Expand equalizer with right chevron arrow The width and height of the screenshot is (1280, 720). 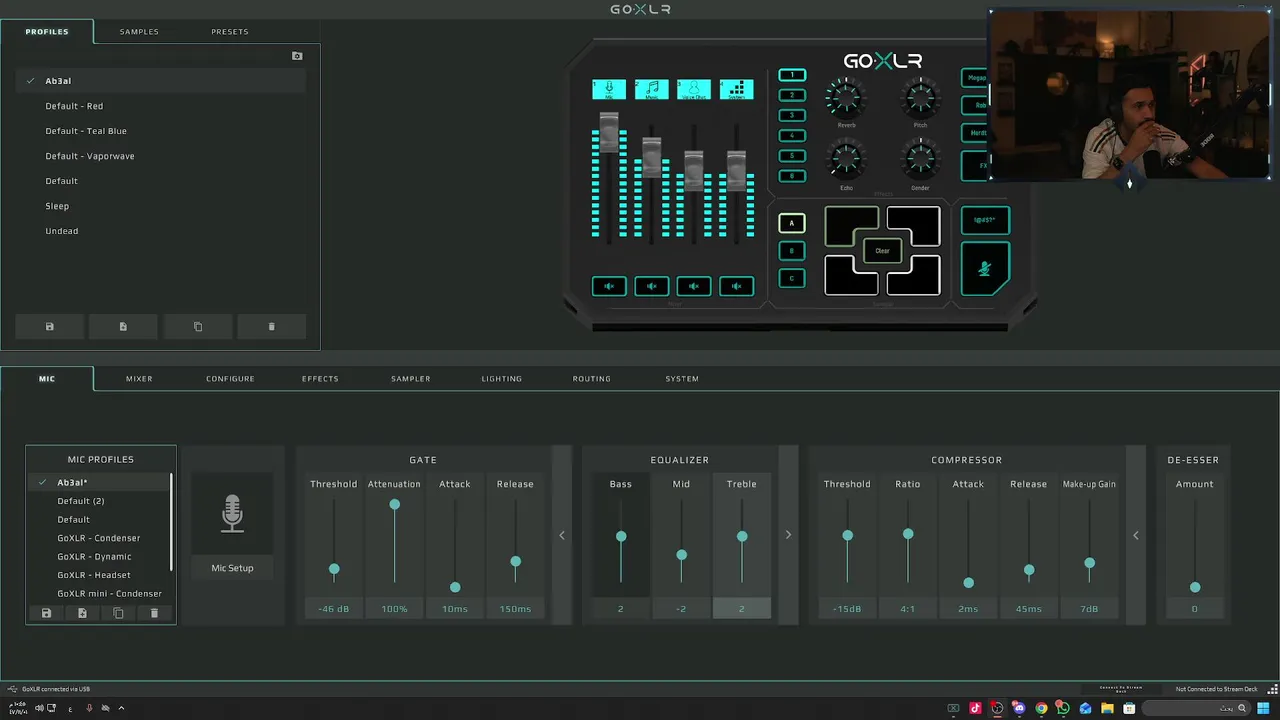(x=788, y=535)
